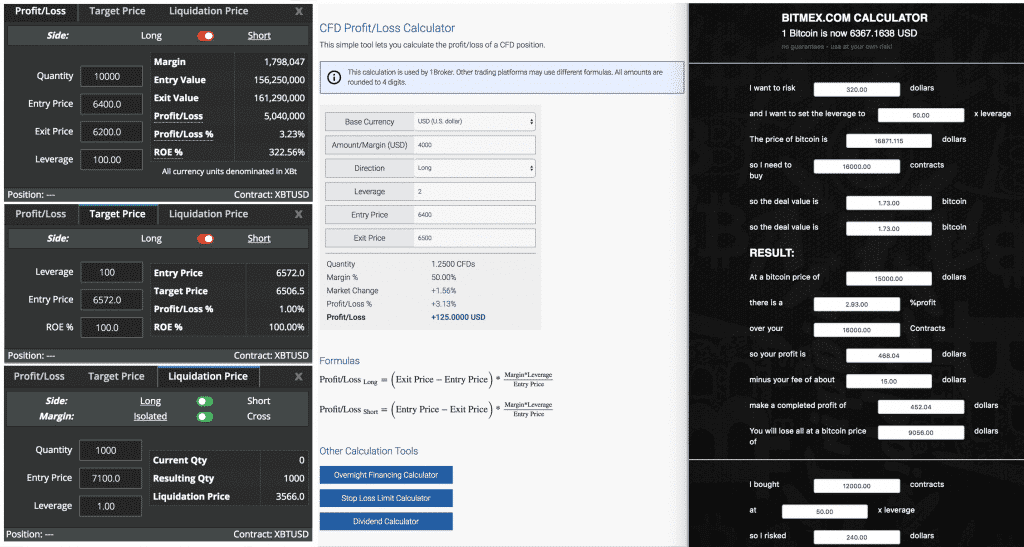Close the Target Price calculator panel
This screenshot has width=1024, height=547.
click(298, 214)
